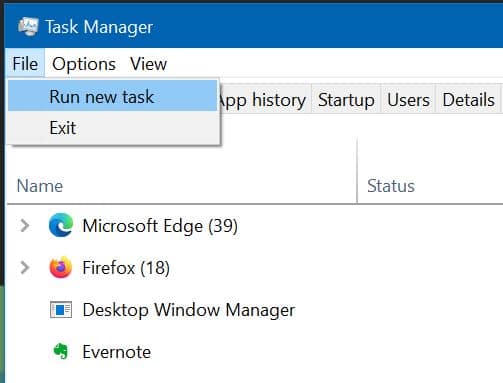
Task: Click the Microsoft Edge process icon
Action: click(x=61, y=226)
